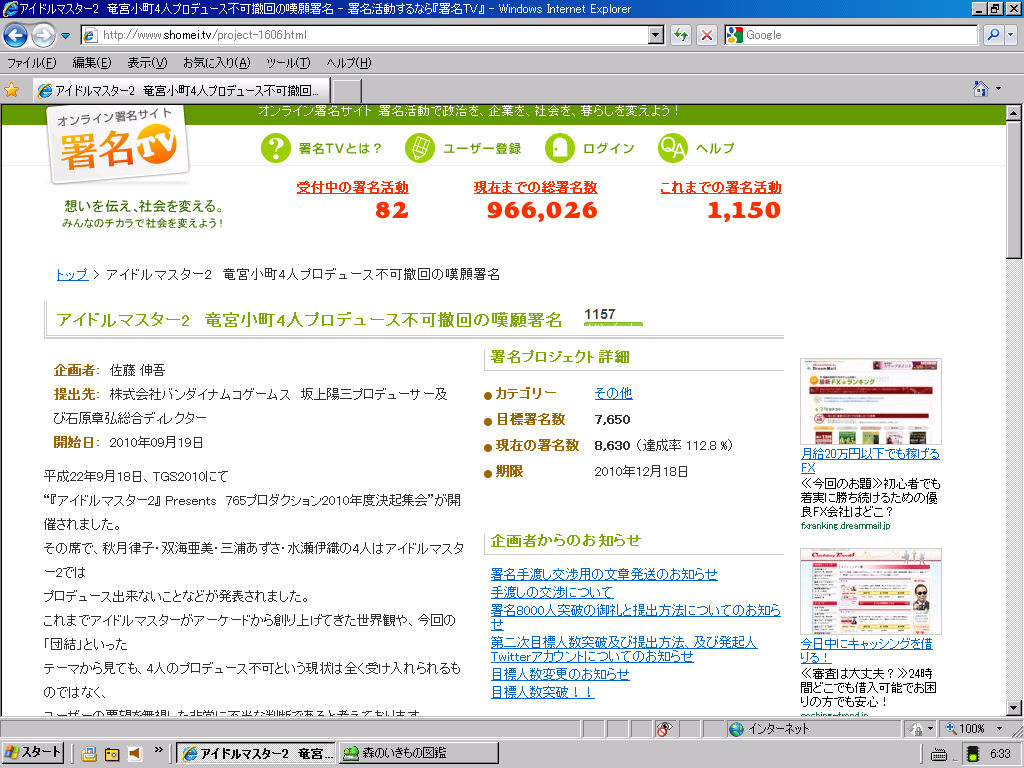The image size is (1024, 768).
Task: Click the Show Desktop quick launch icon
Action: click(112, 754)
